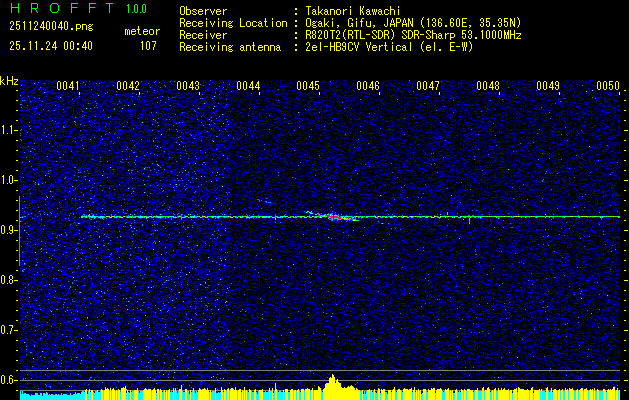Click the cyan level bar at the bottom left
Screen dimensions: 629x400
[52, 395]
